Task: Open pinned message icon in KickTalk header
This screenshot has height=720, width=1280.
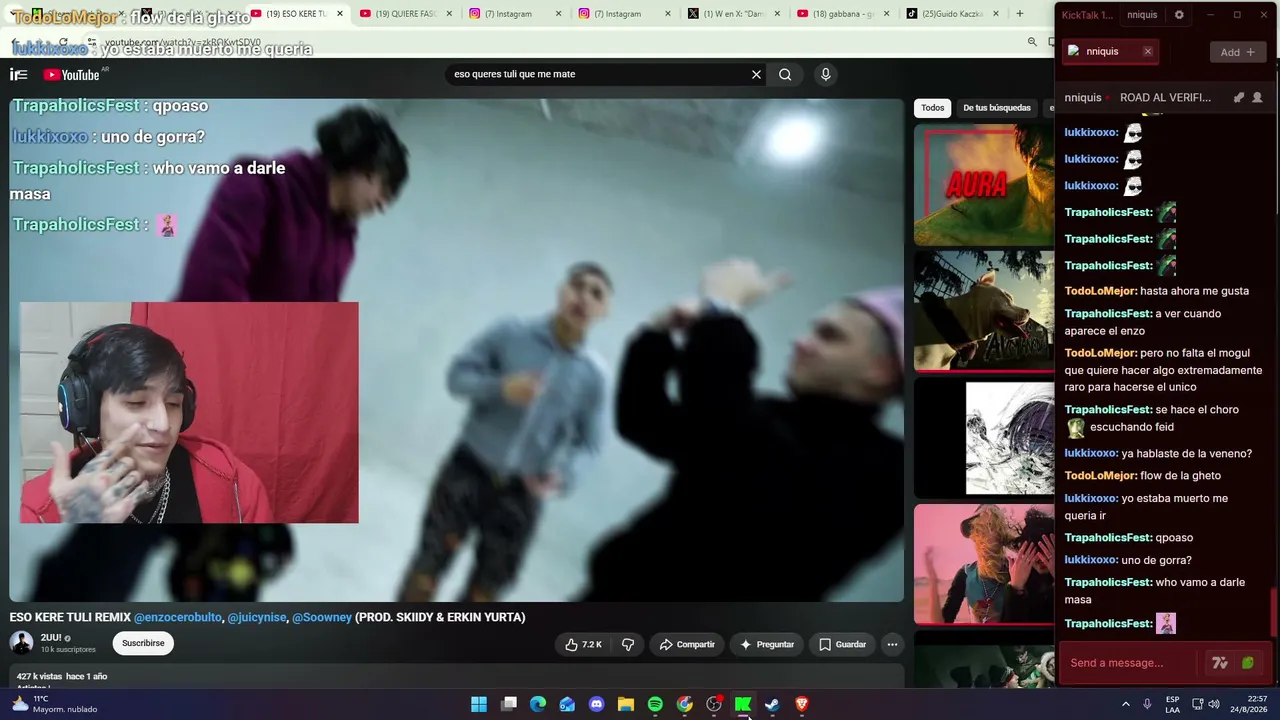Action: (1238, 97)
